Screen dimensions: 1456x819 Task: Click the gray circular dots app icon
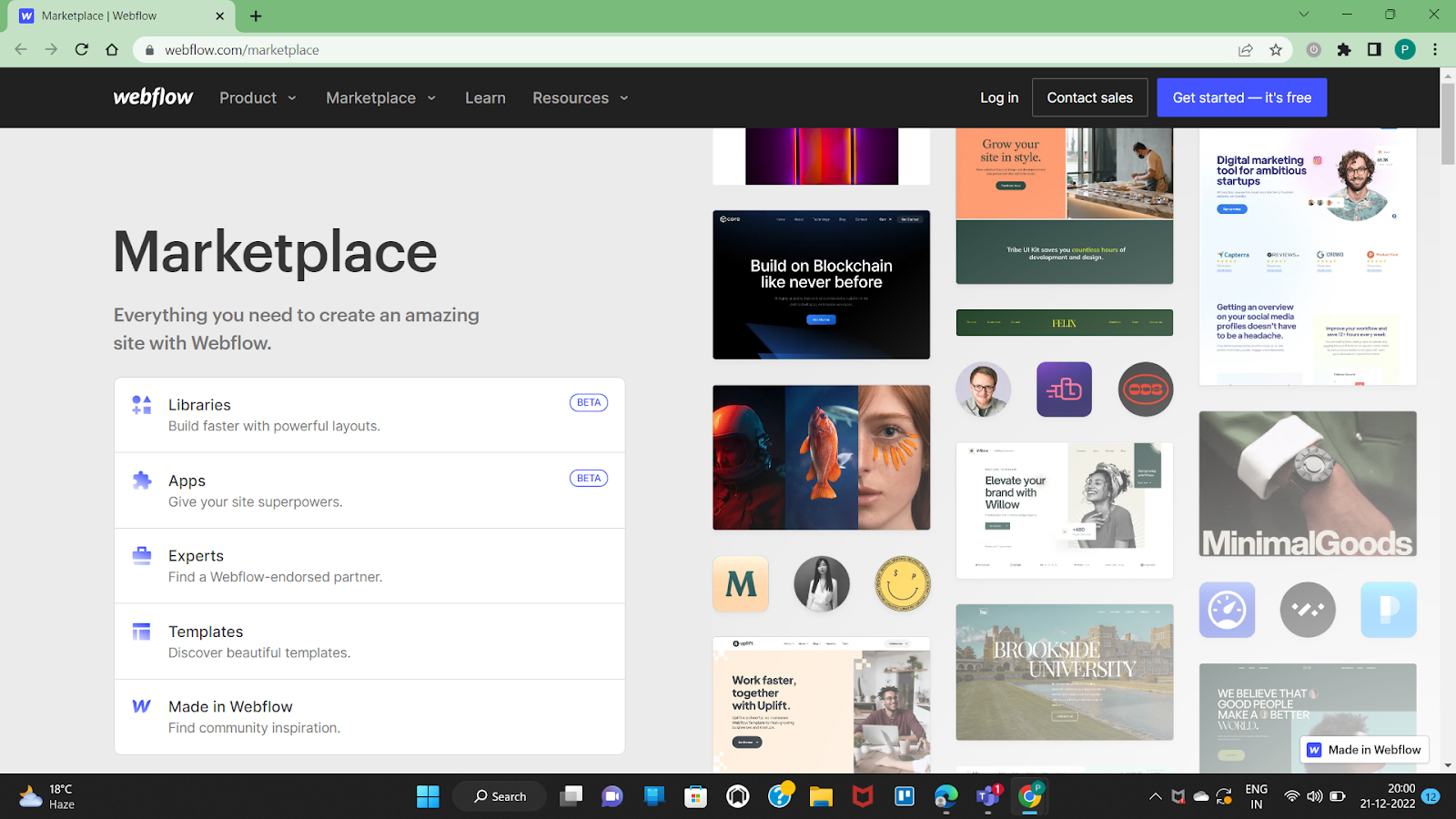click(x=1308, y=610)
